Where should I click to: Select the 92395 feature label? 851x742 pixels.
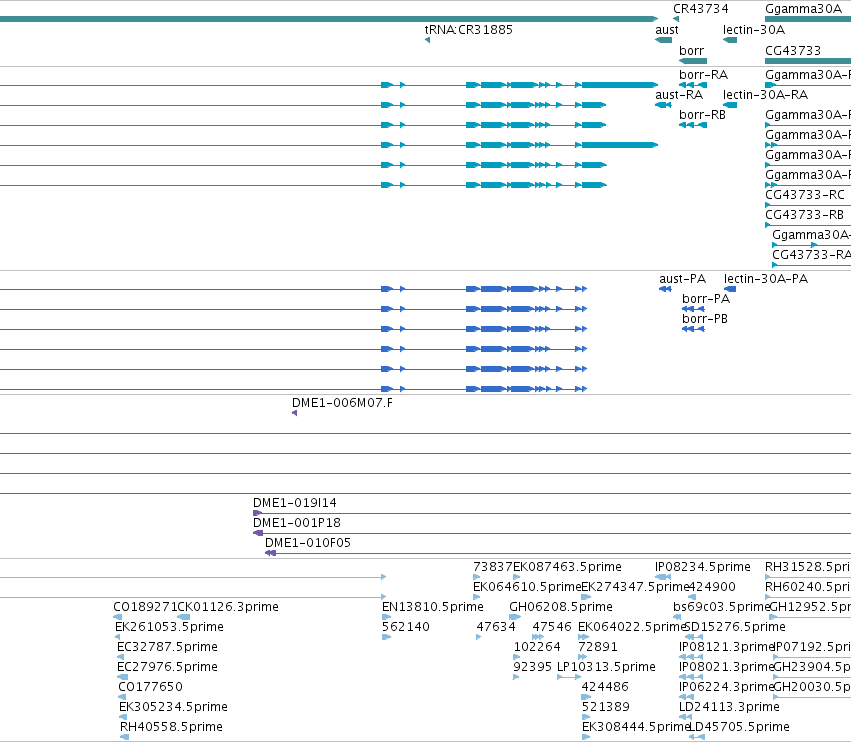(532, 667)
